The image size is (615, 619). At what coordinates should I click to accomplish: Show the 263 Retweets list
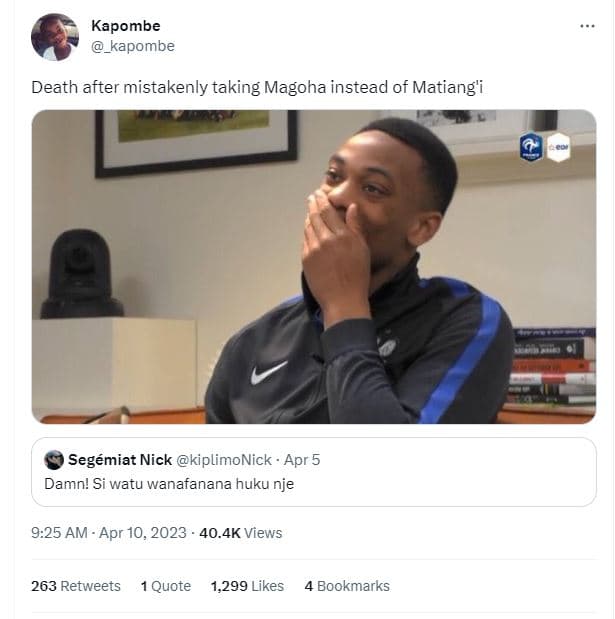(x=76, y=586)
